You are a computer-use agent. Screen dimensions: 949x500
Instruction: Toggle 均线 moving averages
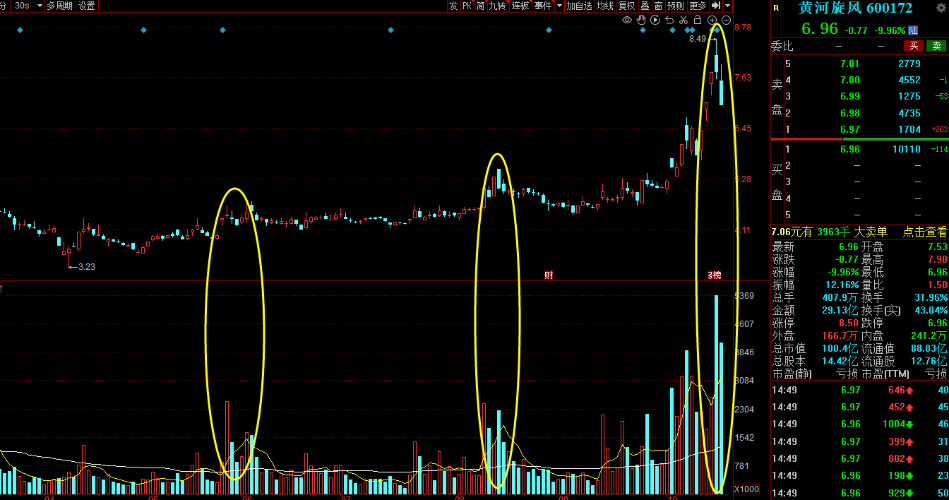point(605,5)
